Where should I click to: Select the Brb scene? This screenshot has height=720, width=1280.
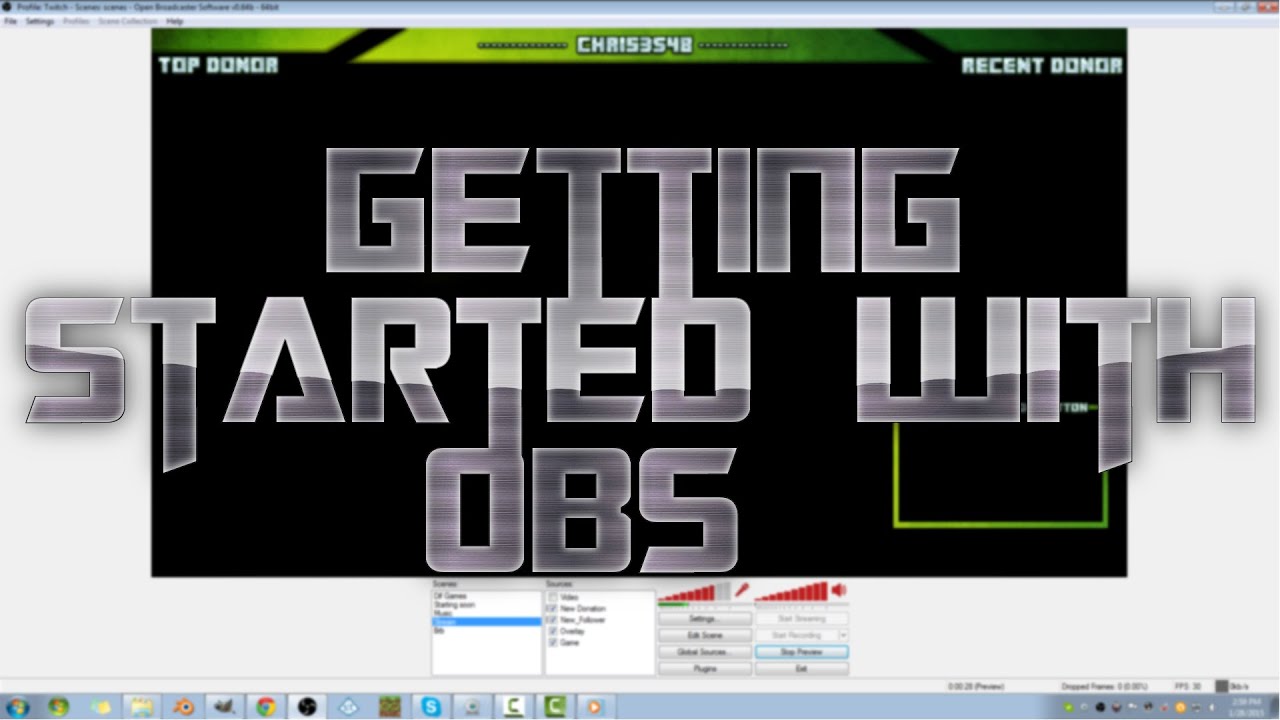[438, 631]
